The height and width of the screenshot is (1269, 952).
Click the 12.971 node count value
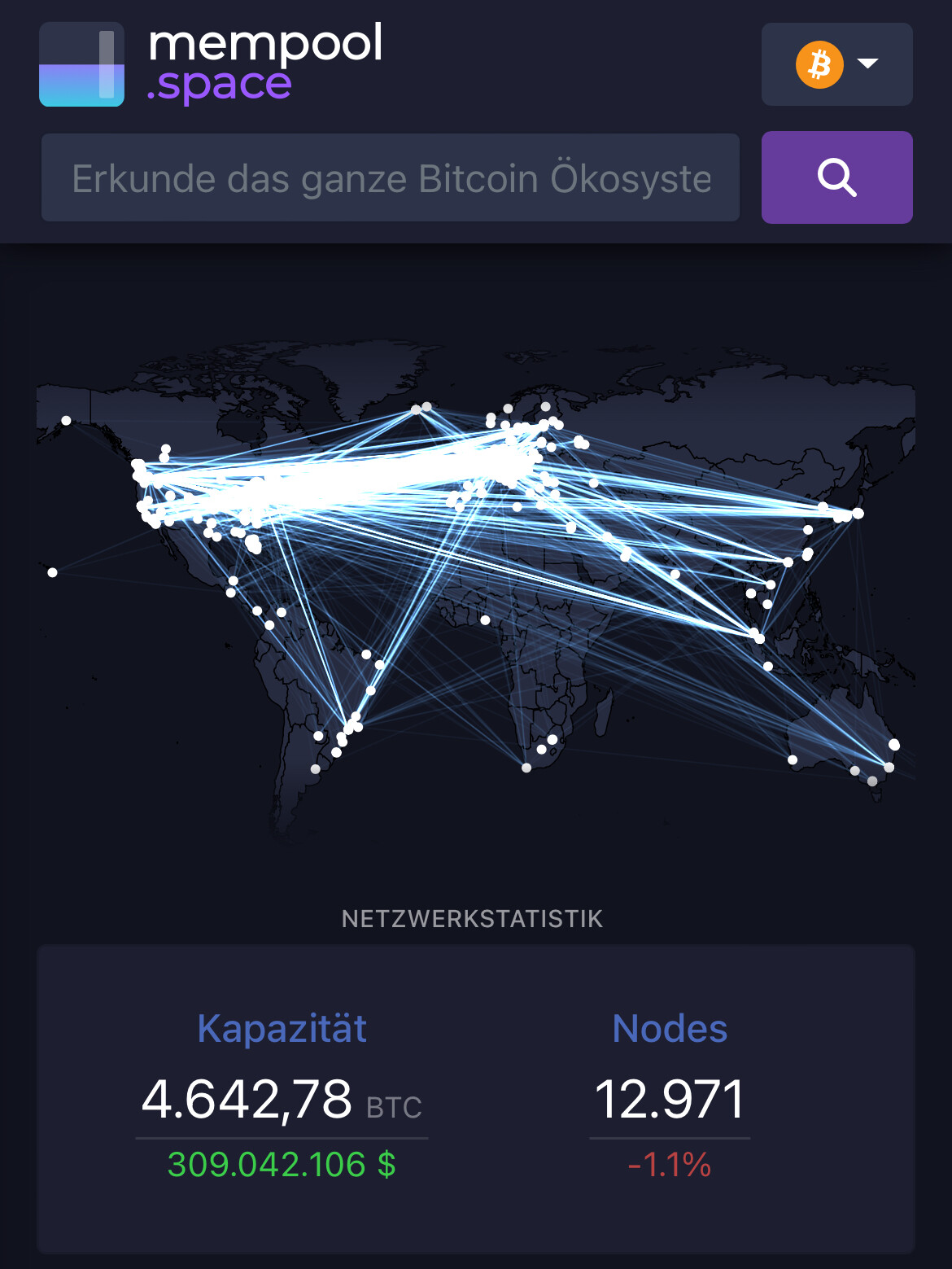[670, 1100]
